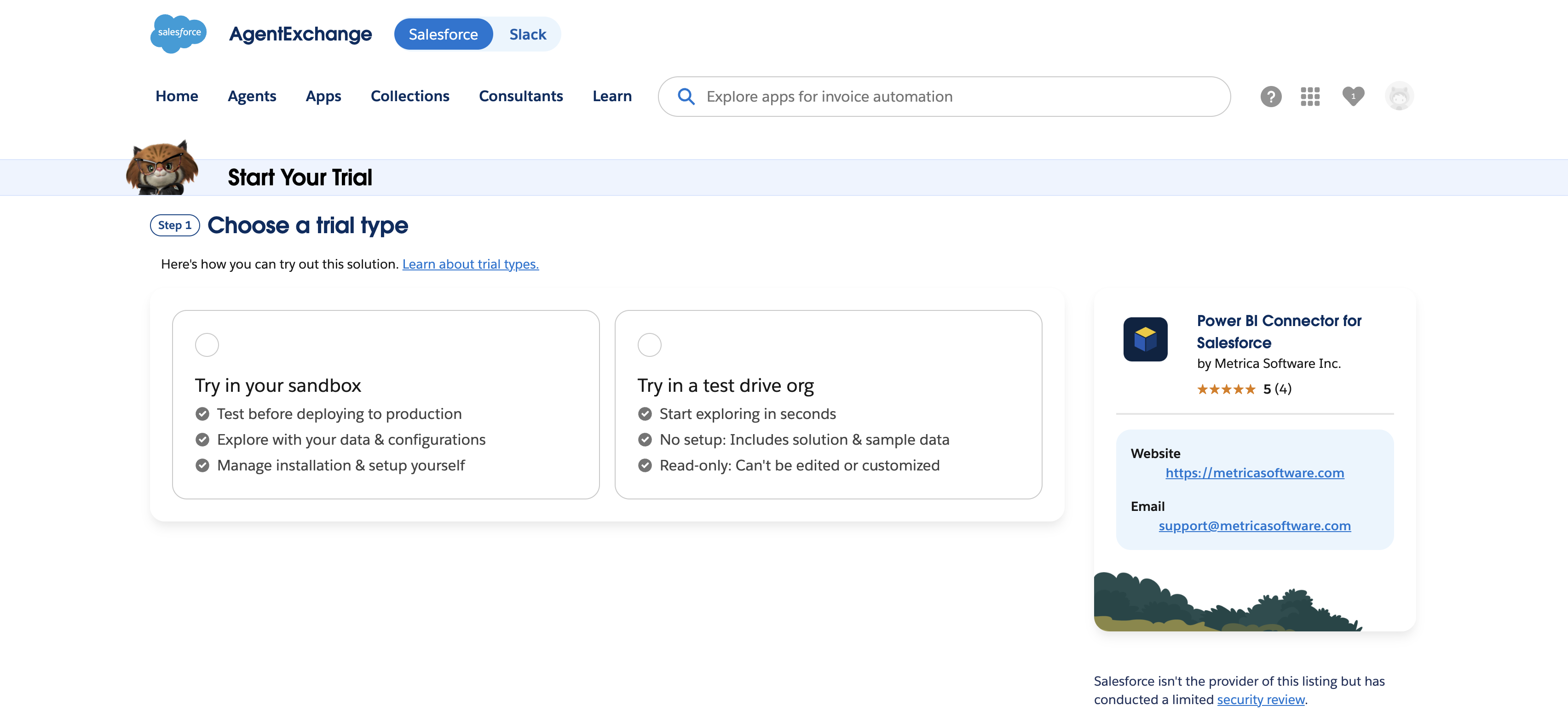Image resolution: width=1568 pixels, height=722 pixels.
Task: Open favorites heart icon
Action: 1353,96
